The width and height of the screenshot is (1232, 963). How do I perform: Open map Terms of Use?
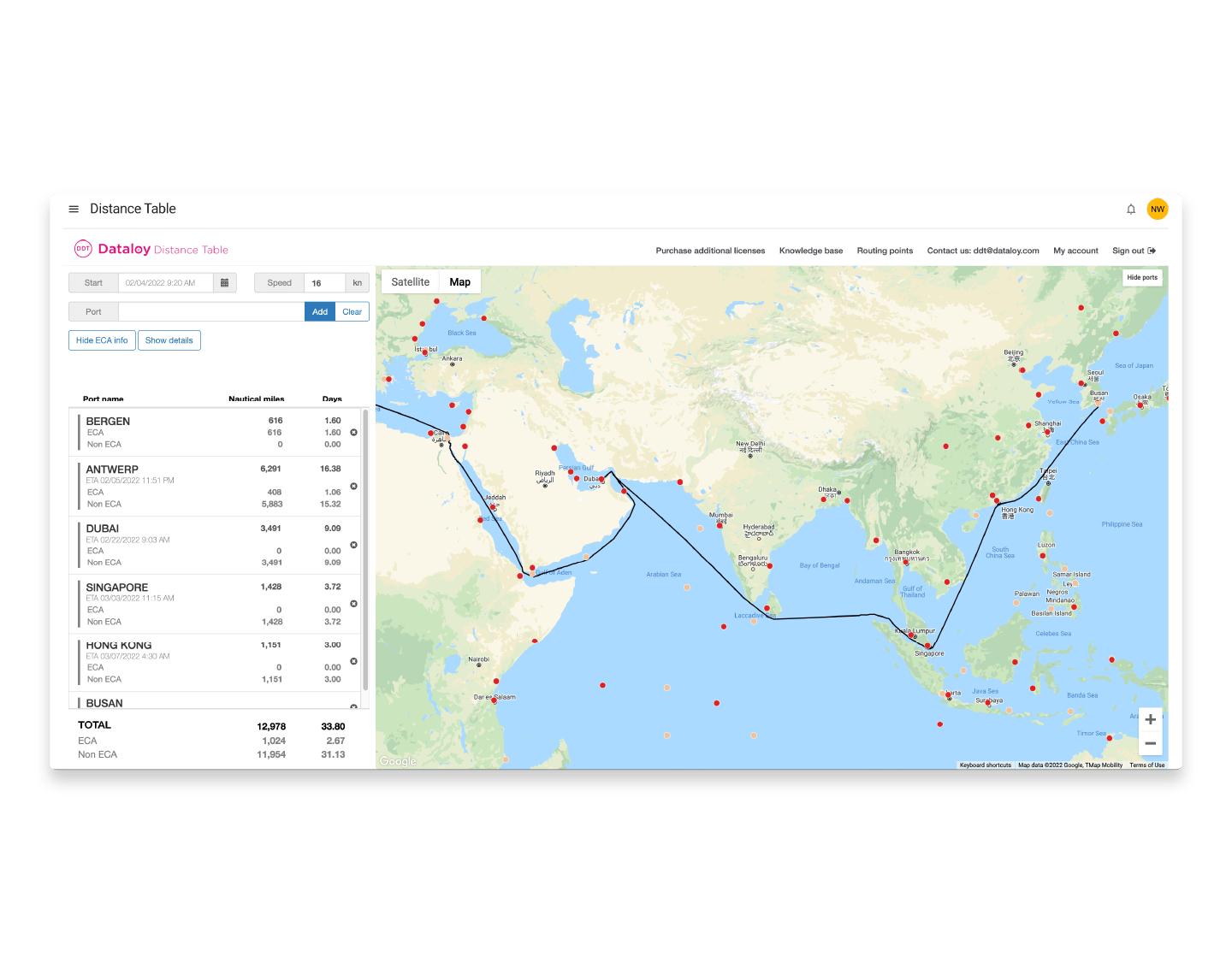coord(1146,765)
